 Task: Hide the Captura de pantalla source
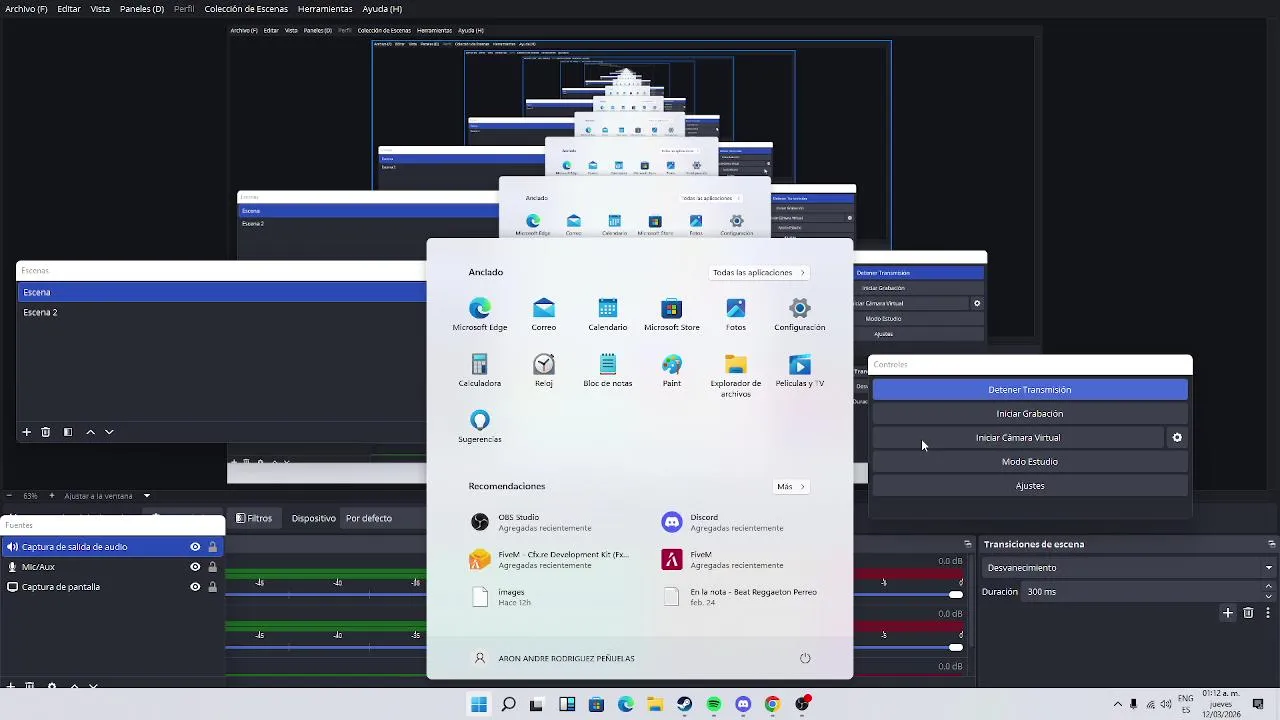195,587
